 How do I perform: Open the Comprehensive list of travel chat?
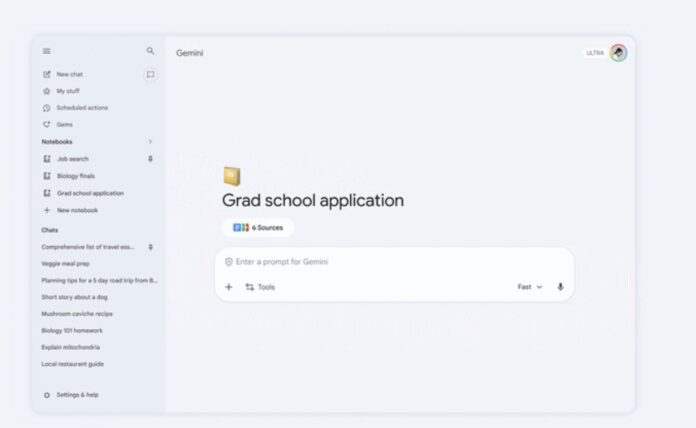click(88, 247)
